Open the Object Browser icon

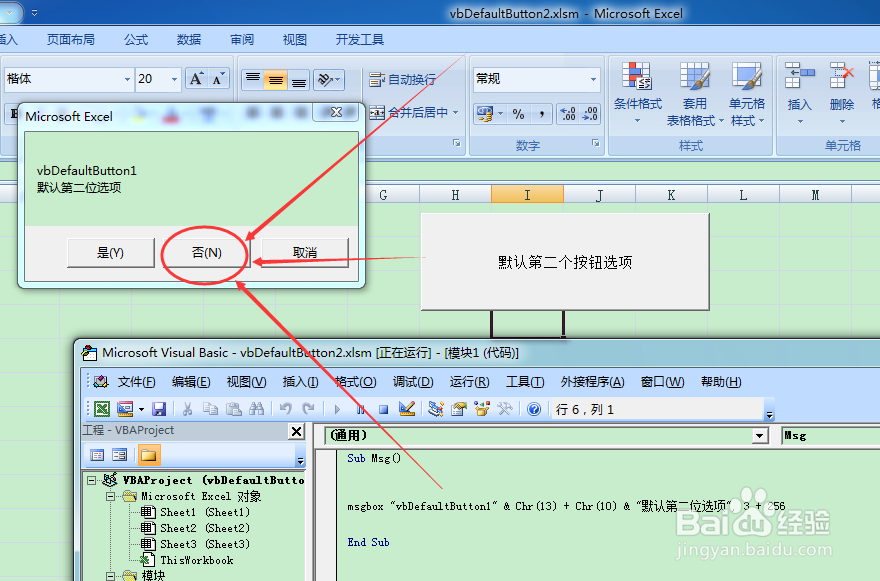coord(482,409)
